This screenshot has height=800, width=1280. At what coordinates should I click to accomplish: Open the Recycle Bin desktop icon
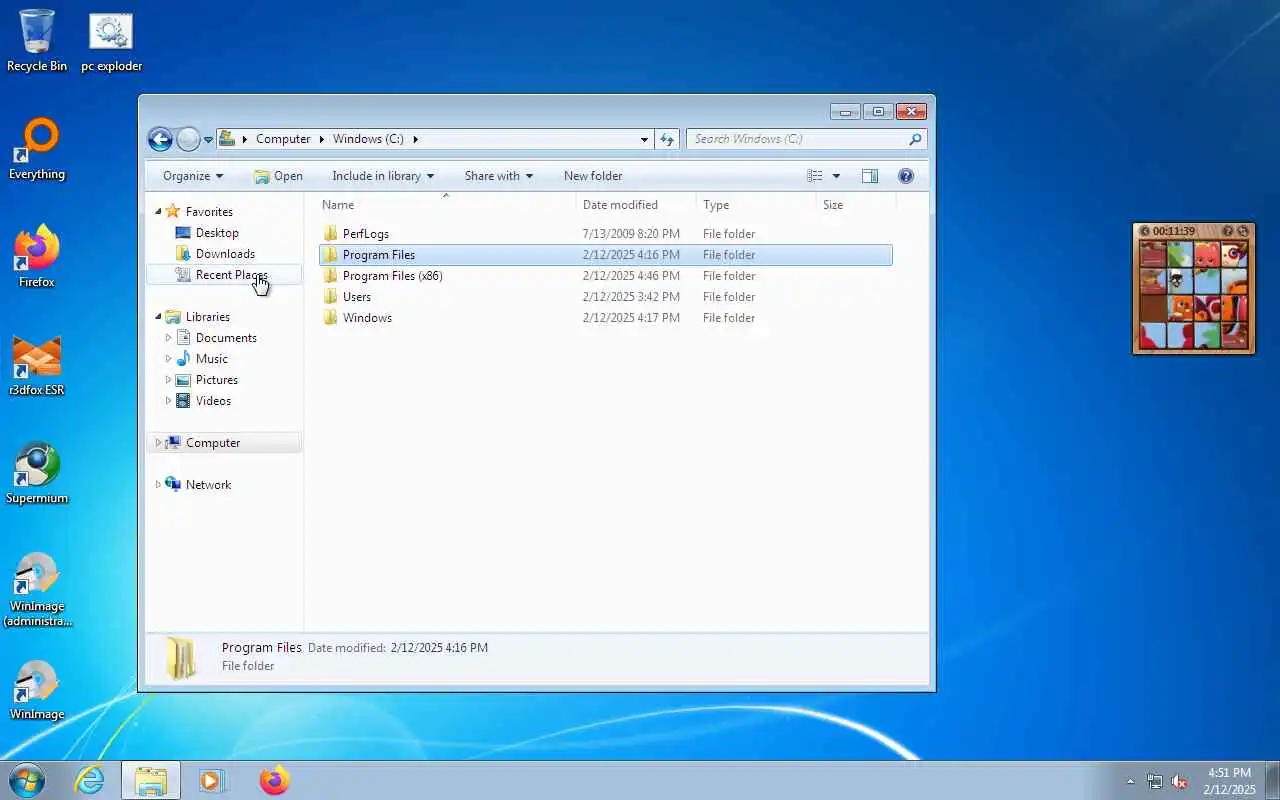coord(37,41)
